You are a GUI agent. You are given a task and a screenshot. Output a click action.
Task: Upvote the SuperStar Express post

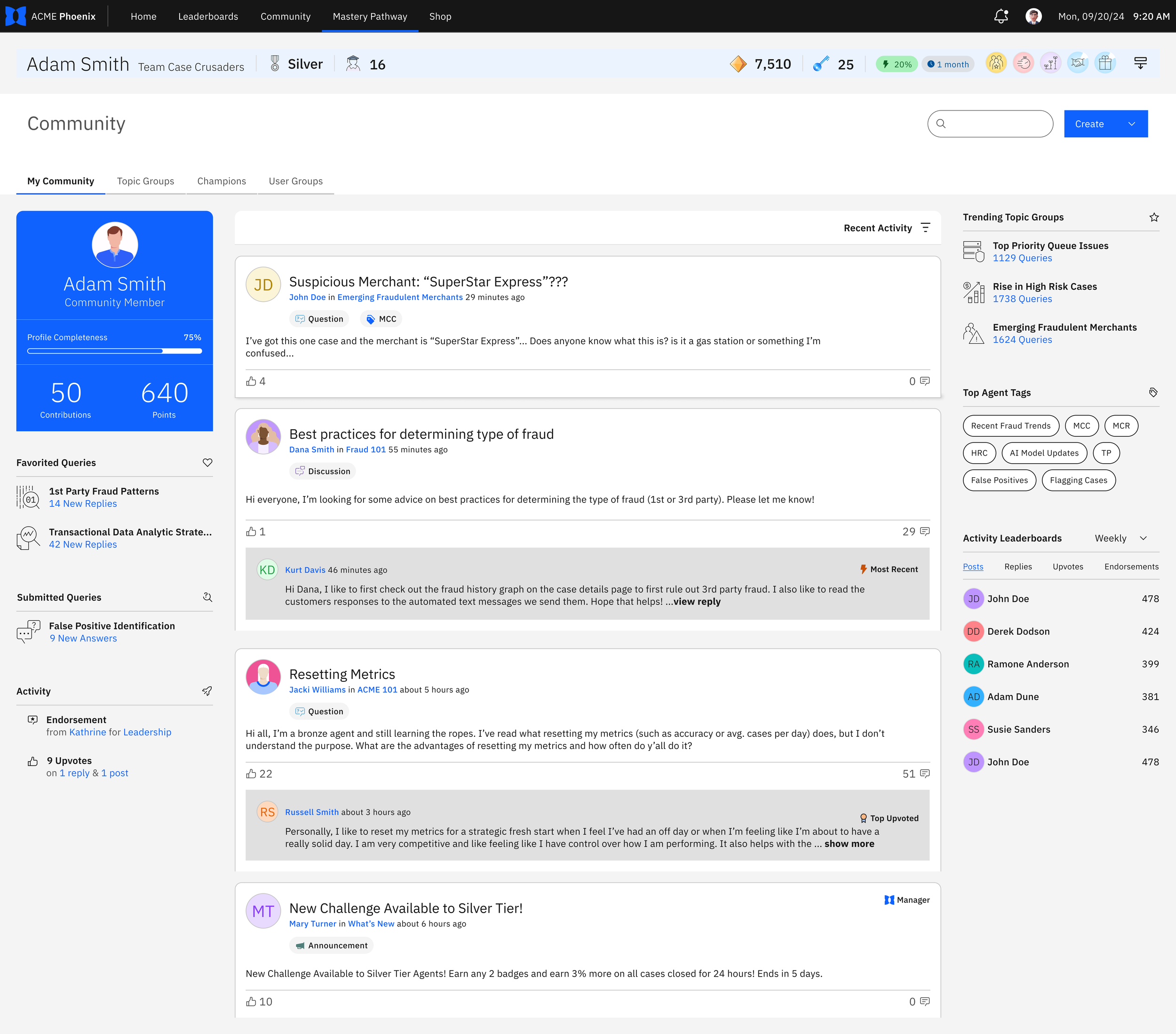point(251,381)
